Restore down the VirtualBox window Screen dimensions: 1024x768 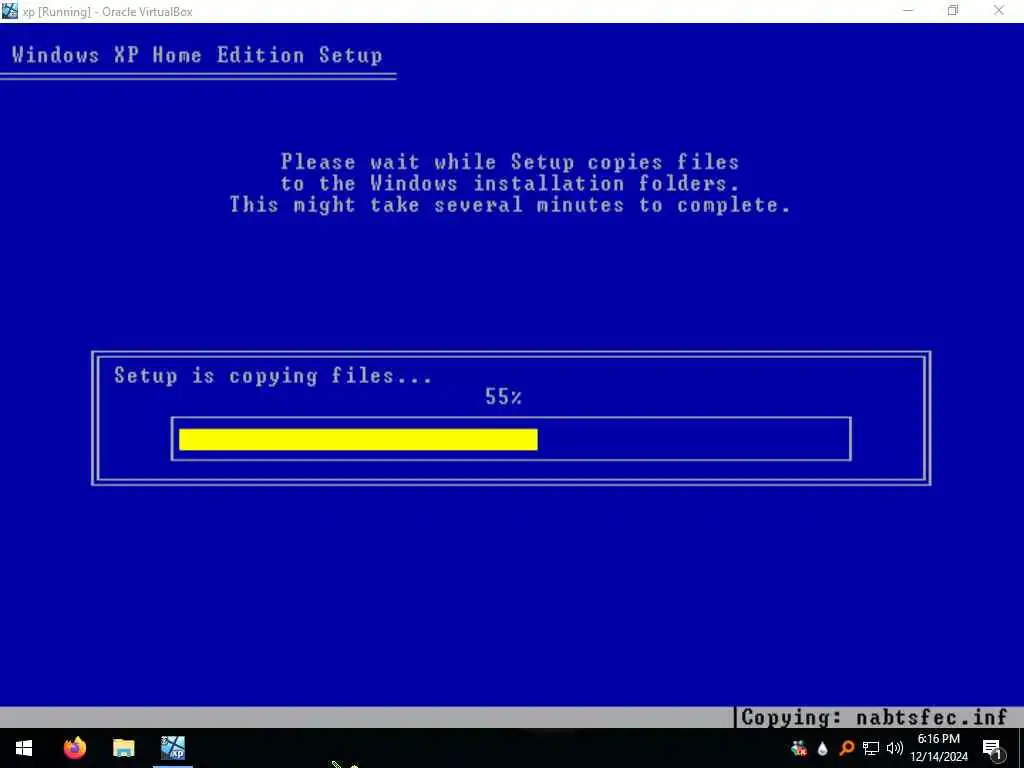coord(953,10)
